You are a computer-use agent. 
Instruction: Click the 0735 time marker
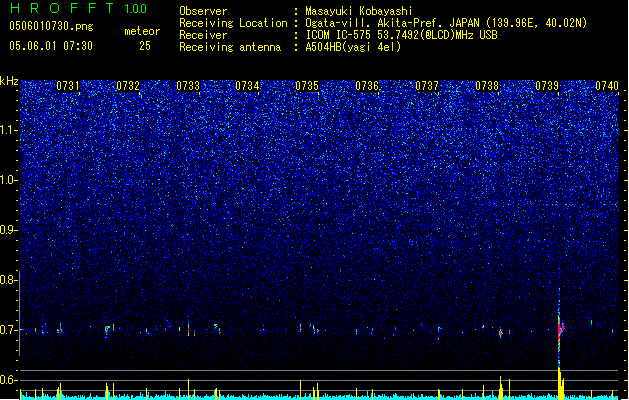[x=307, y=86]
